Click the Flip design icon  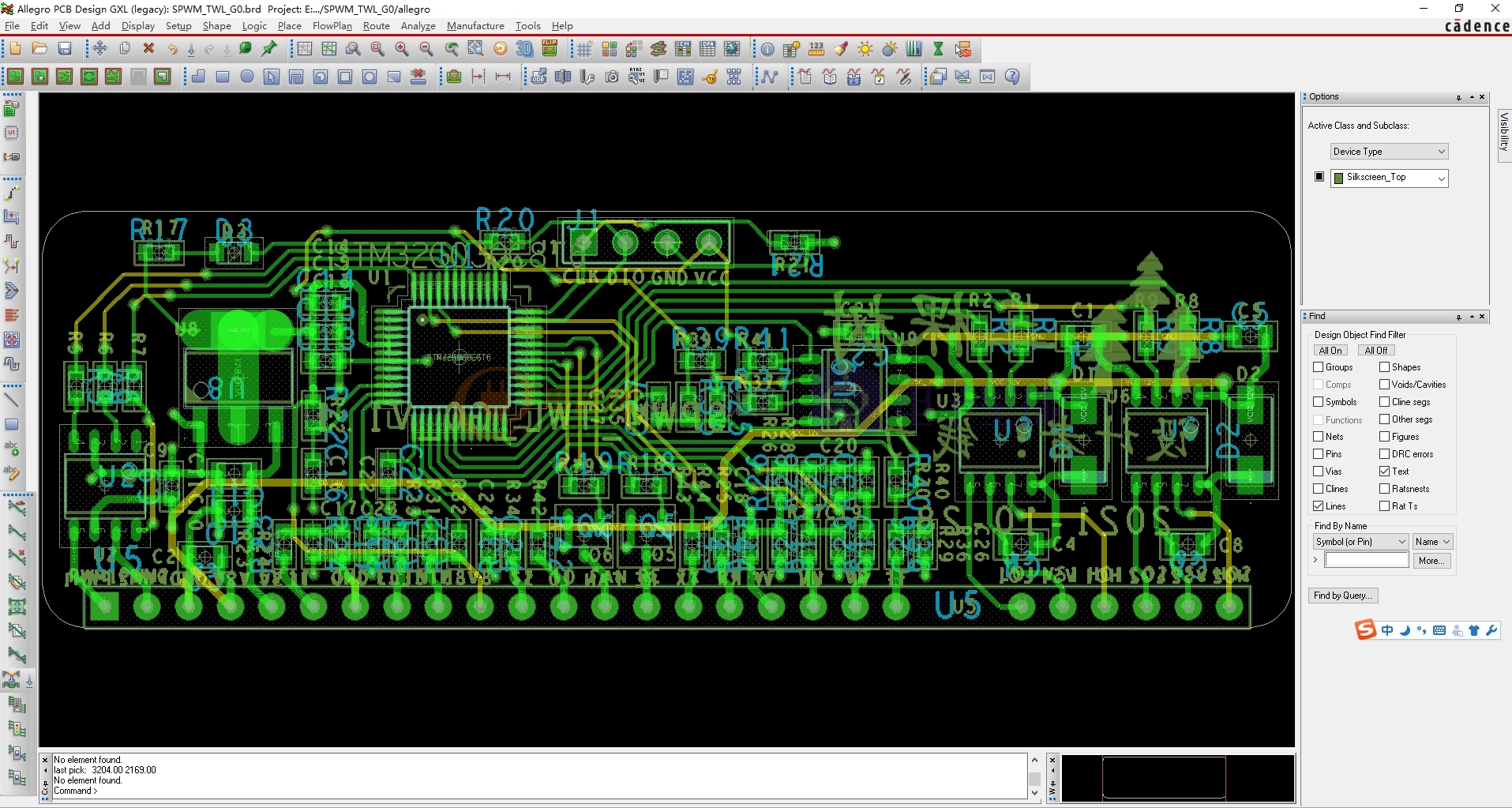[550, 49]
